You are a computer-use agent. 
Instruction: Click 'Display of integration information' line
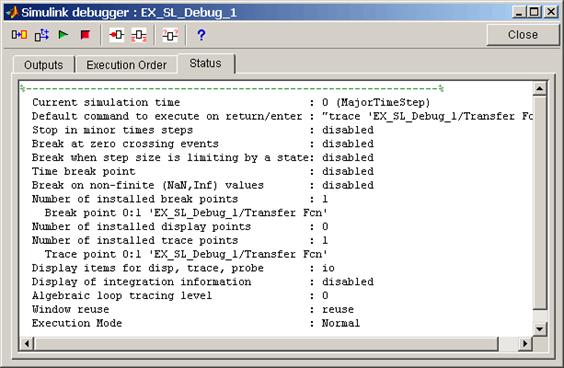click(x=203, y=282)
